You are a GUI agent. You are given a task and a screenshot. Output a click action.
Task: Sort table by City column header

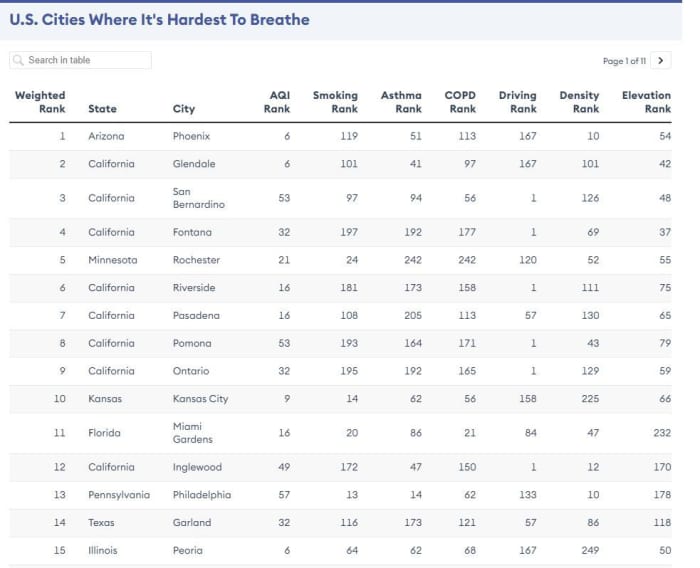click(x=183, y=109)
